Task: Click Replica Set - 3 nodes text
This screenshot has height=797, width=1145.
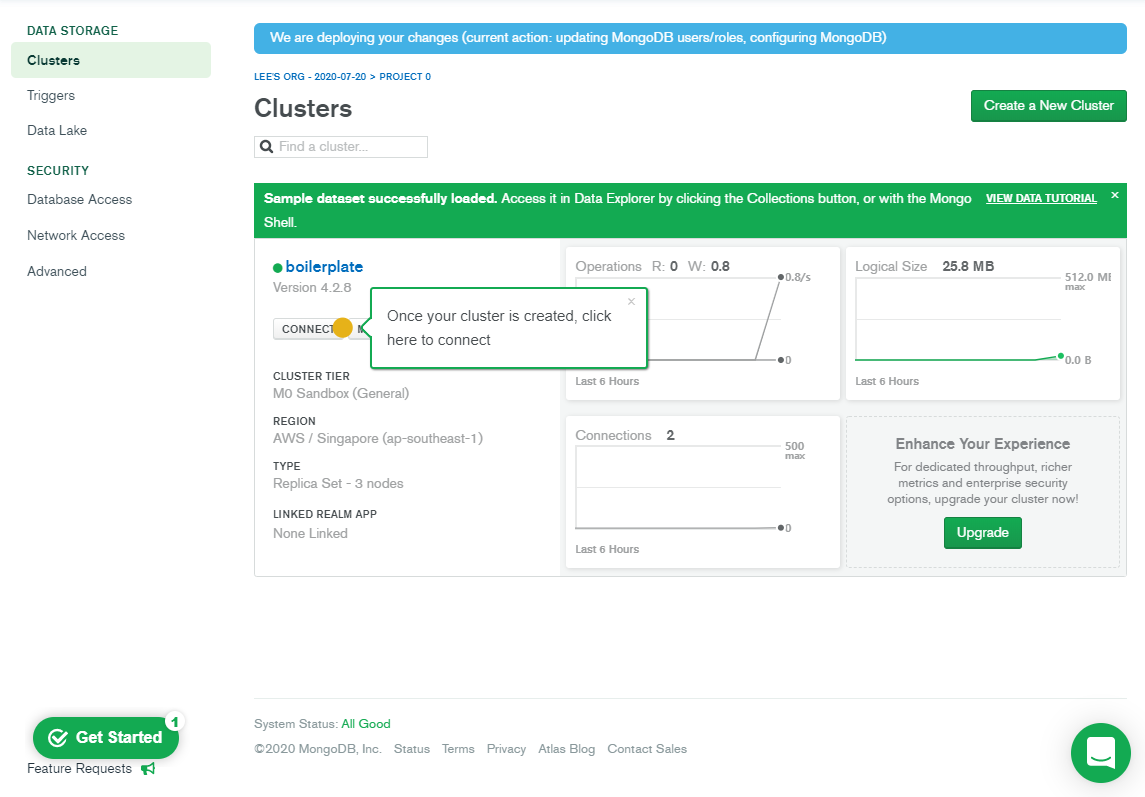Action: coord(338,484)
